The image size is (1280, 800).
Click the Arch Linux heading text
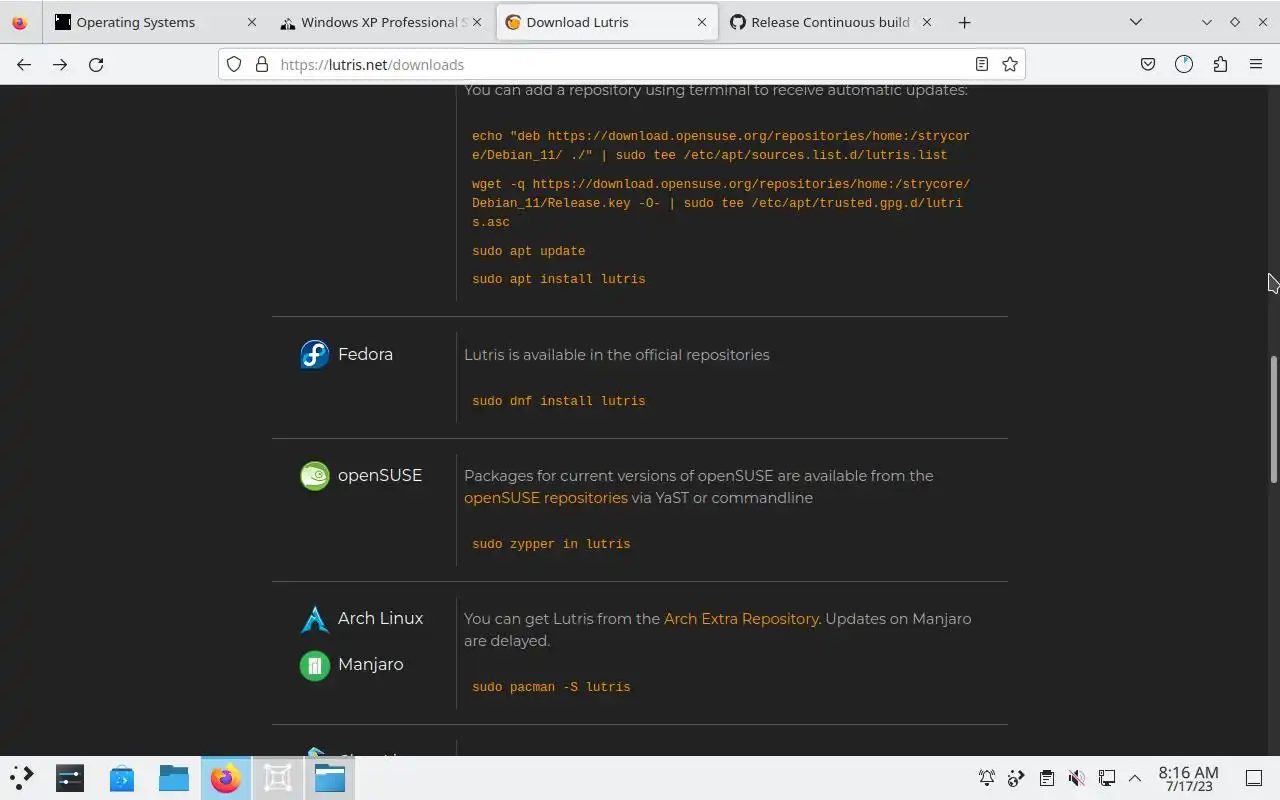coord(380,618)
